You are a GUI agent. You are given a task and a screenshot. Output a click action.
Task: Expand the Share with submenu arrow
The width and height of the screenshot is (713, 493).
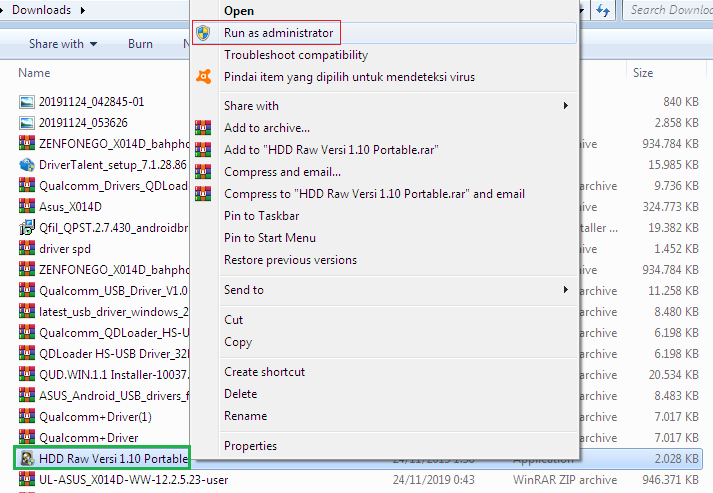point(566,106)
